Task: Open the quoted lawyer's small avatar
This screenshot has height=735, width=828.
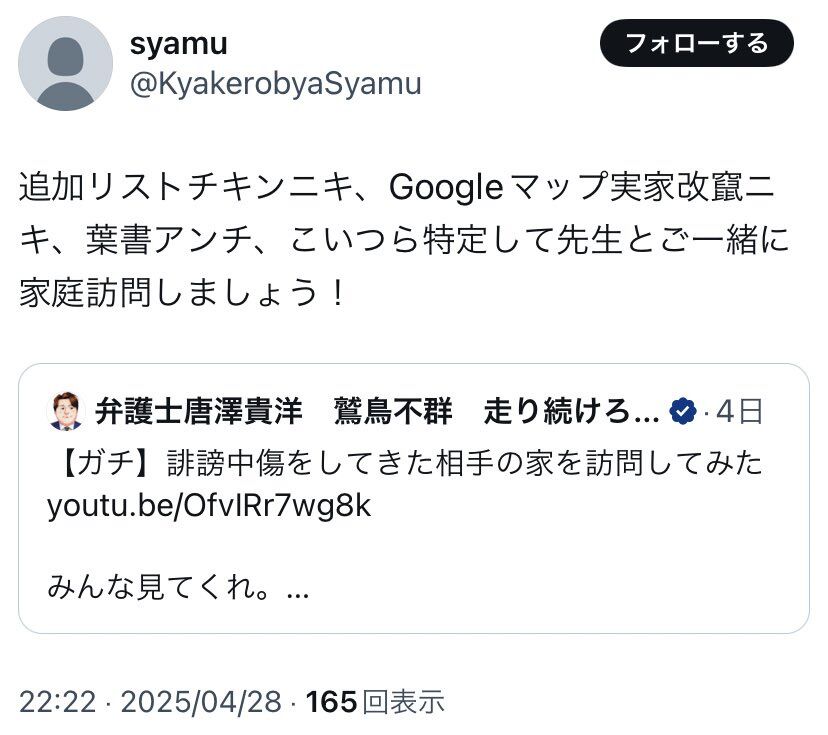Action: tap(65, 411)
